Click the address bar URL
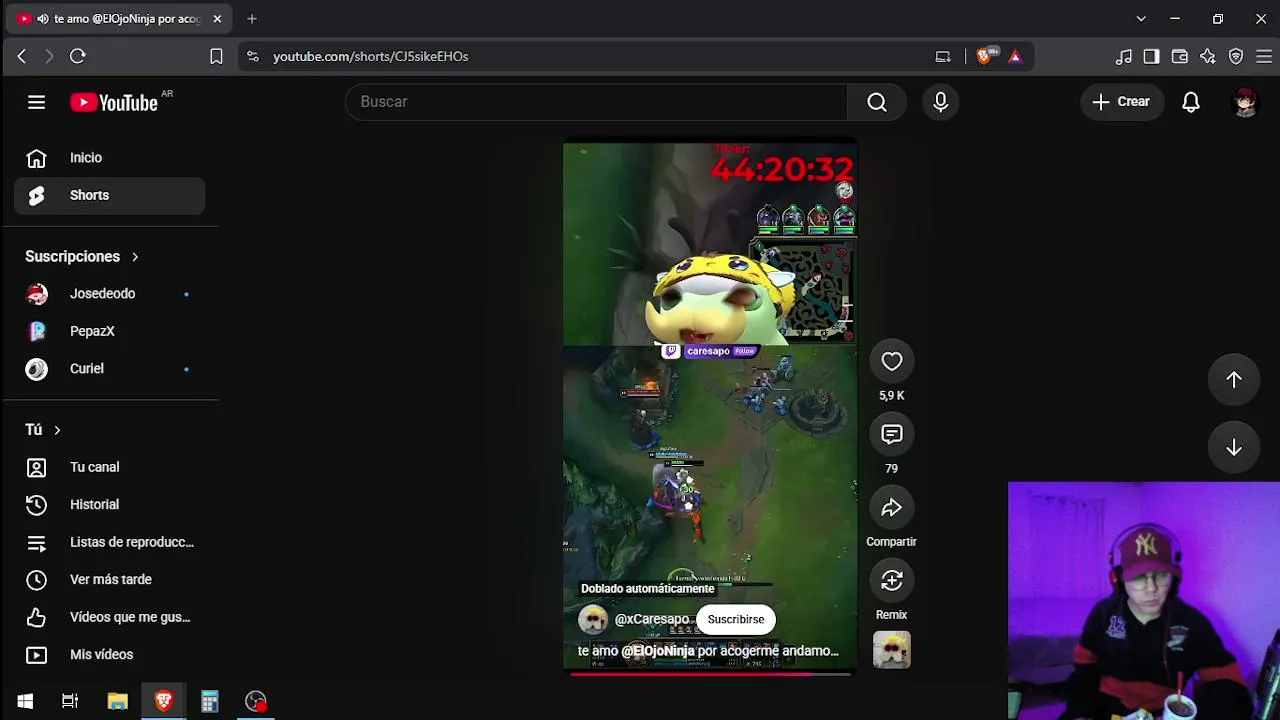The image size is (1280, 720). click(x=371, y=56)
